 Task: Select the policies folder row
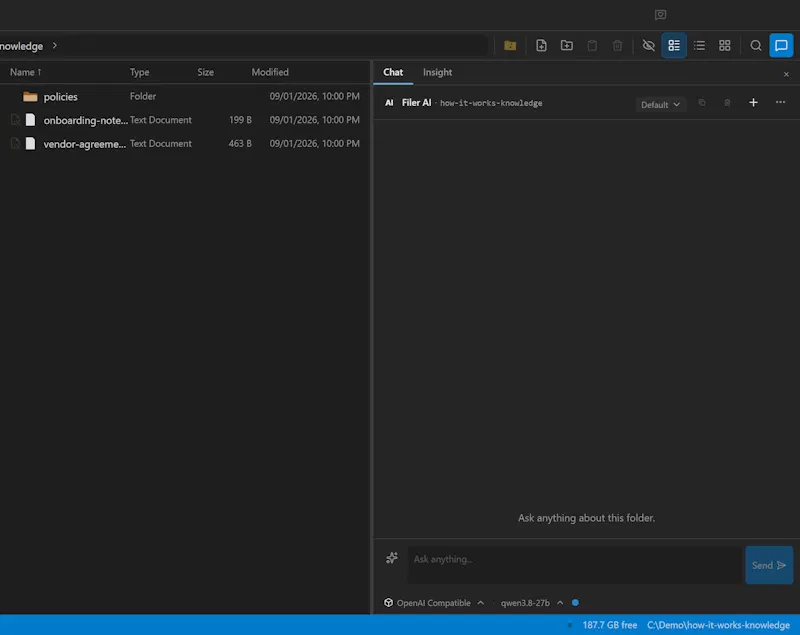coord(185,96)
